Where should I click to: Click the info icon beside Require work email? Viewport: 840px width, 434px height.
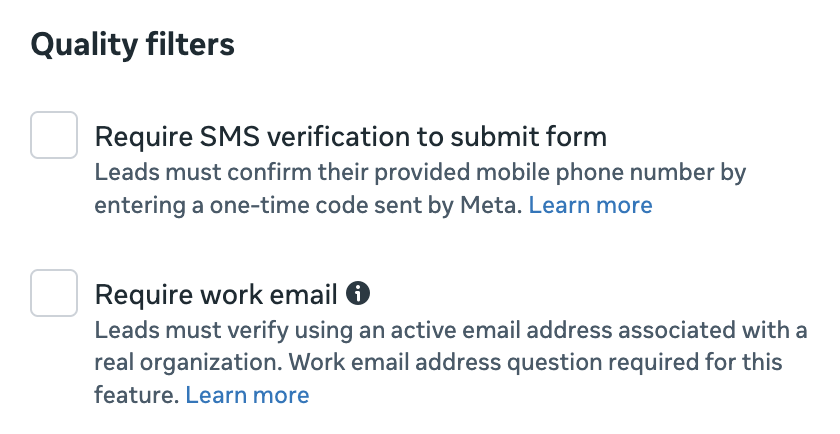point(358,293)
